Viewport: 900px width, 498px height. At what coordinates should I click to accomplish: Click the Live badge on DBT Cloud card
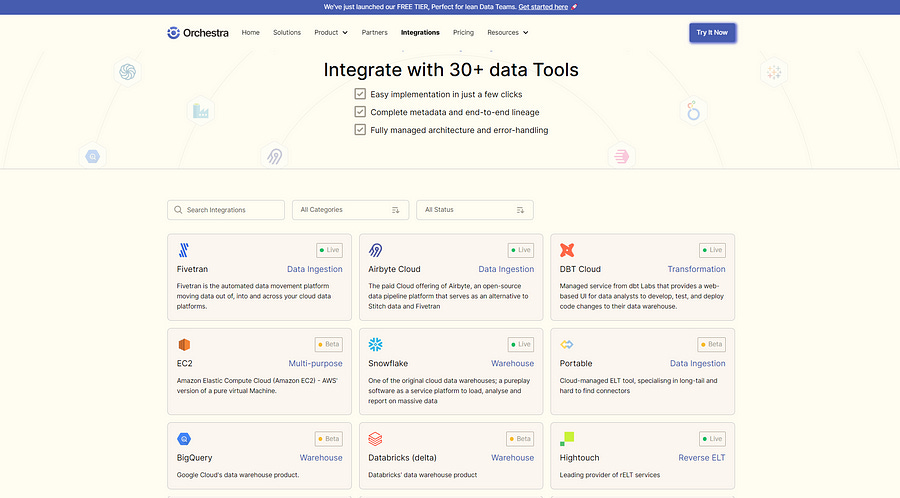(x=712, y=250)
